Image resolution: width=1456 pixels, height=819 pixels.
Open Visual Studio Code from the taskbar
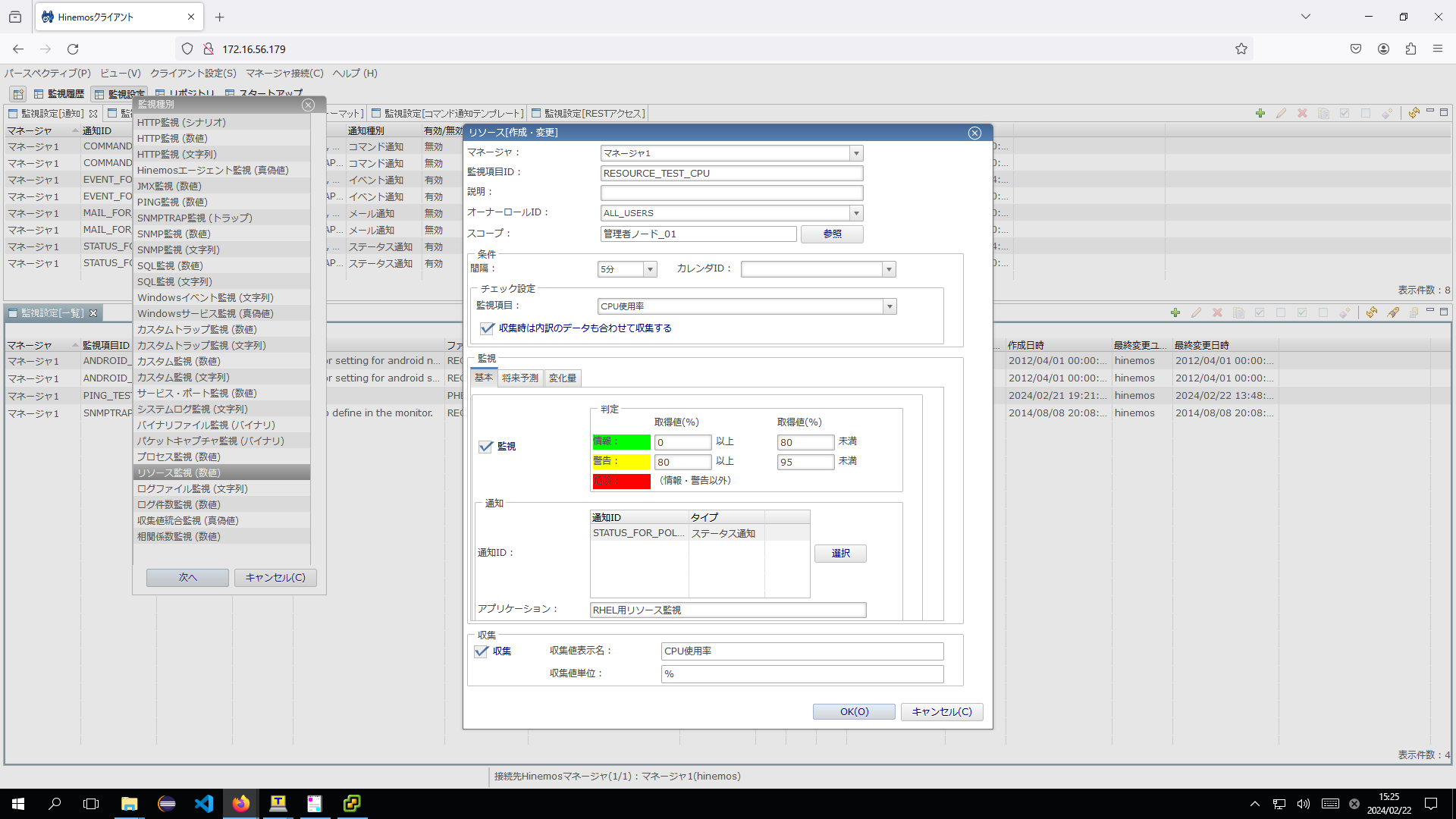(x=204, y=804)
